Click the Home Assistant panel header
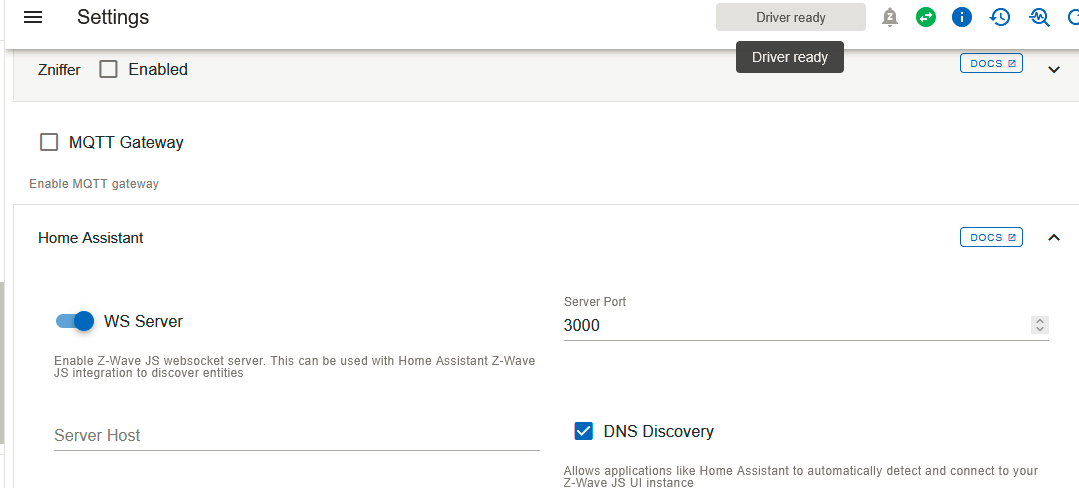This screenshot has height=488, width=1079. coord(400,238)
